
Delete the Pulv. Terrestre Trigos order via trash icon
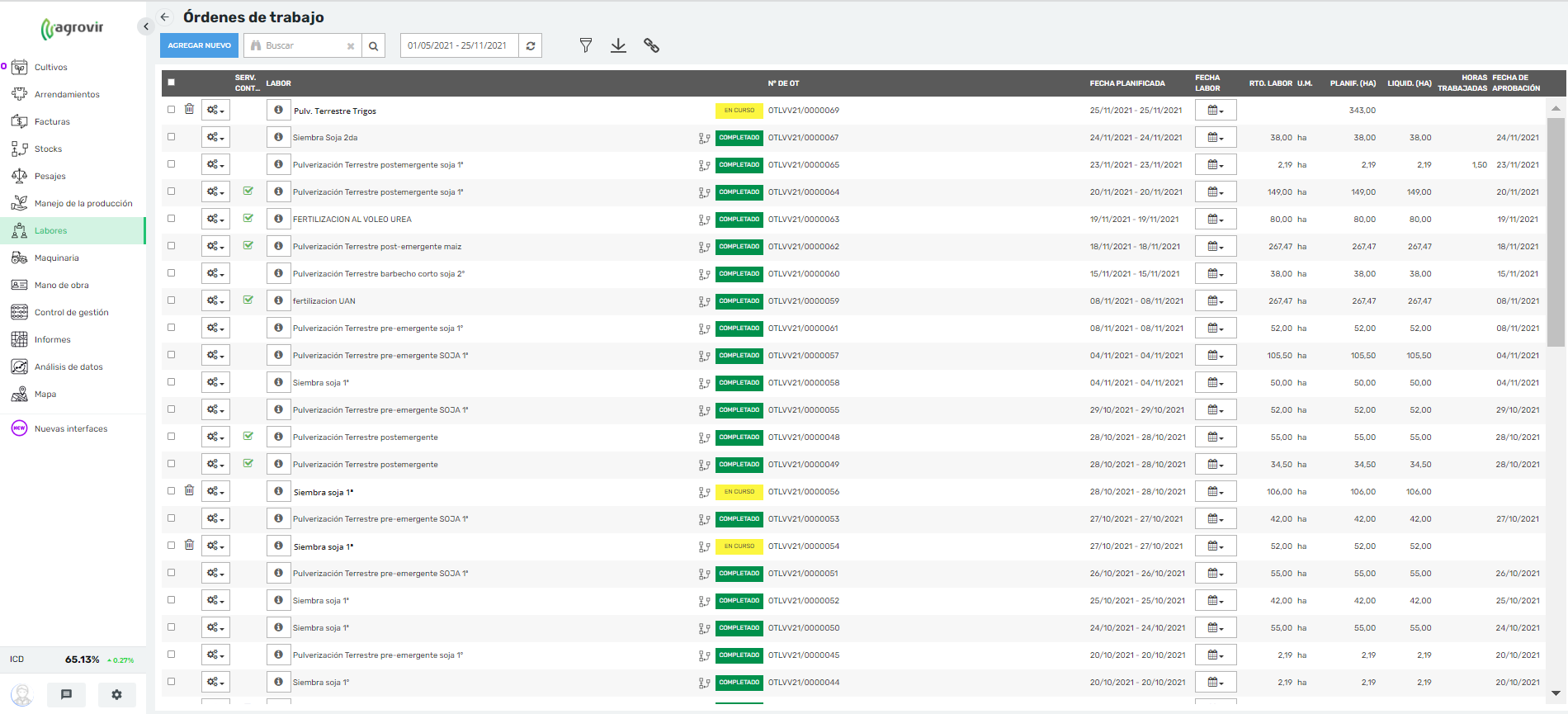pos(189,109)
